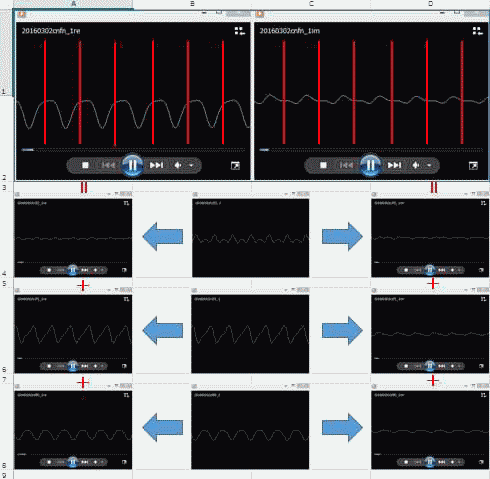This screenshot has width=490, height=479.
Task: Go to previous track in 20160302cnfn_1im player
Action: pos(346,165)
